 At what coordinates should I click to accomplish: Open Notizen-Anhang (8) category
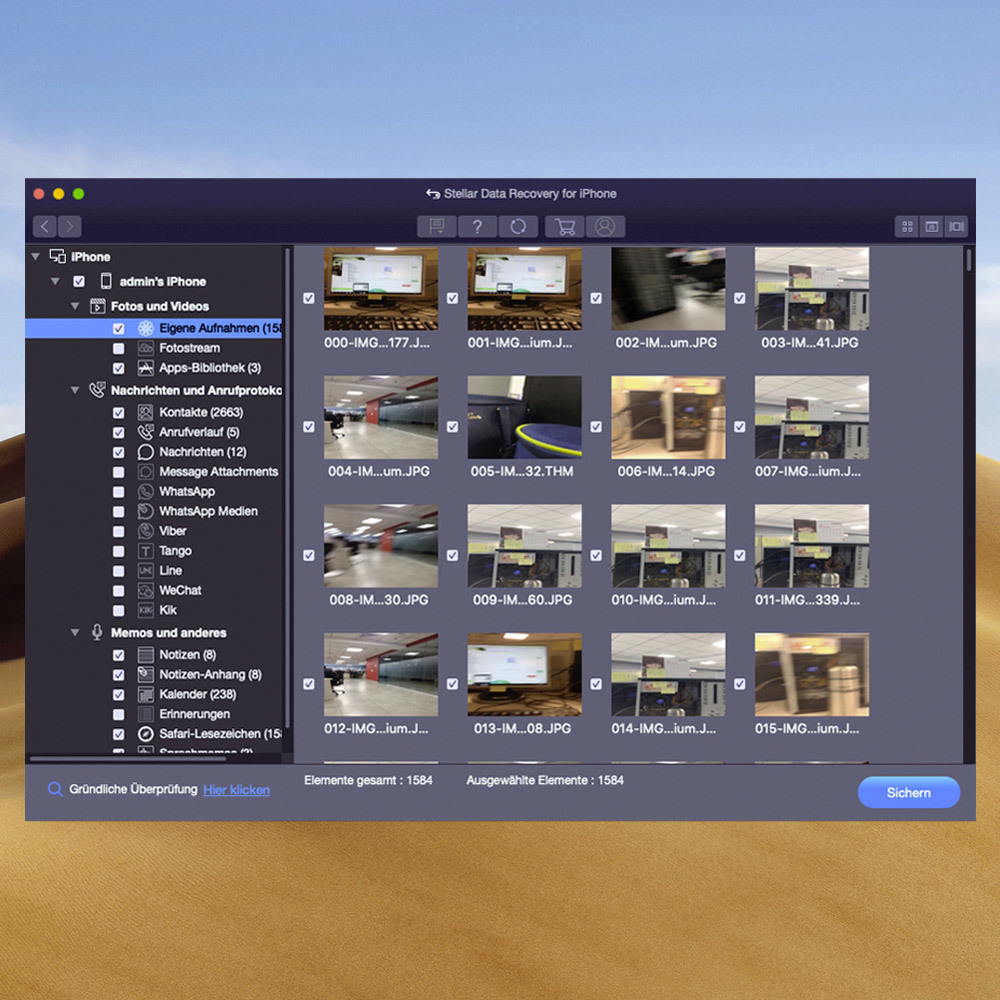[x=210, y=675]
